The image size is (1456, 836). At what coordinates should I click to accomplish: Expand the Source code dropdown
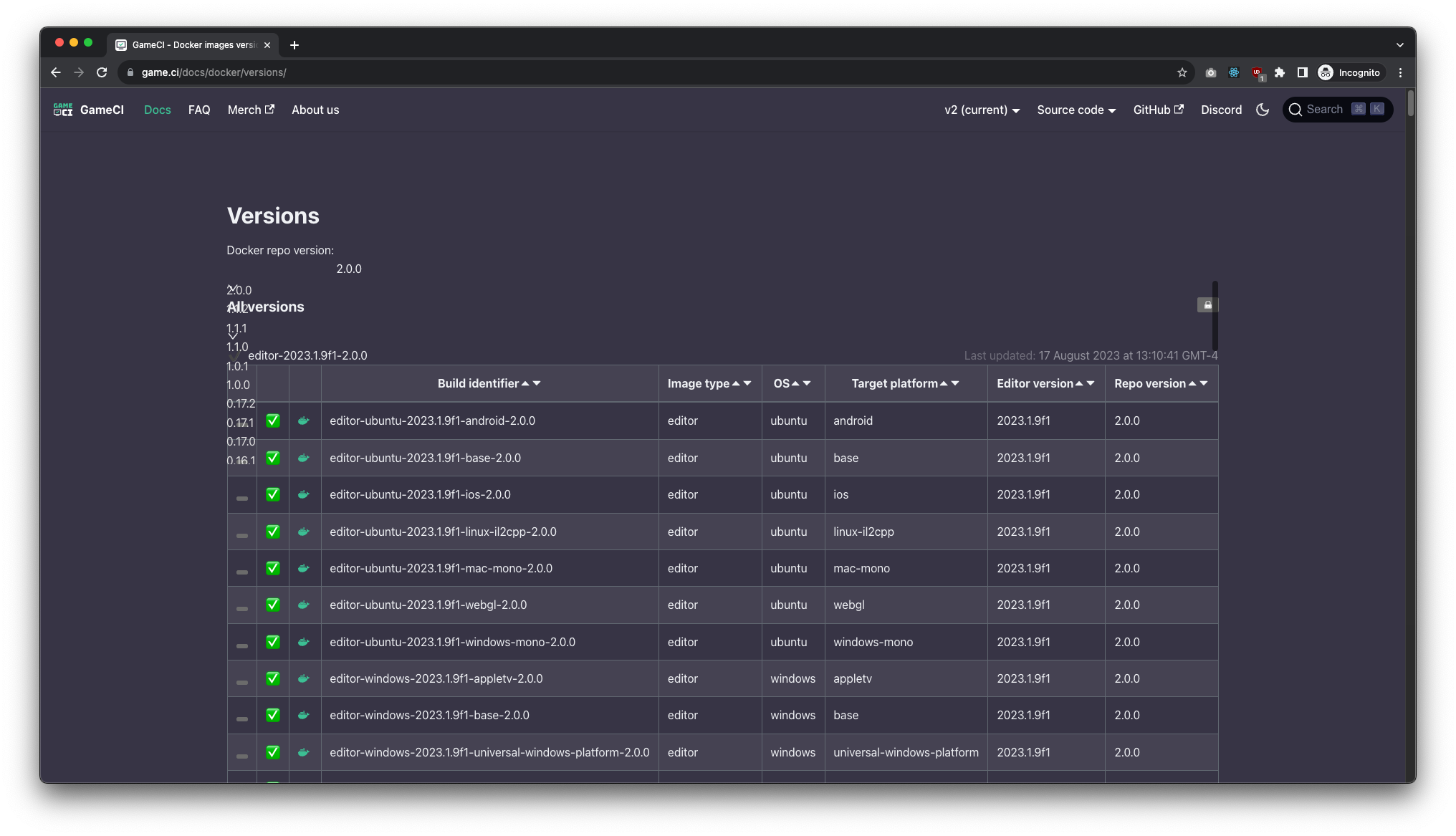click(1076, 110)
